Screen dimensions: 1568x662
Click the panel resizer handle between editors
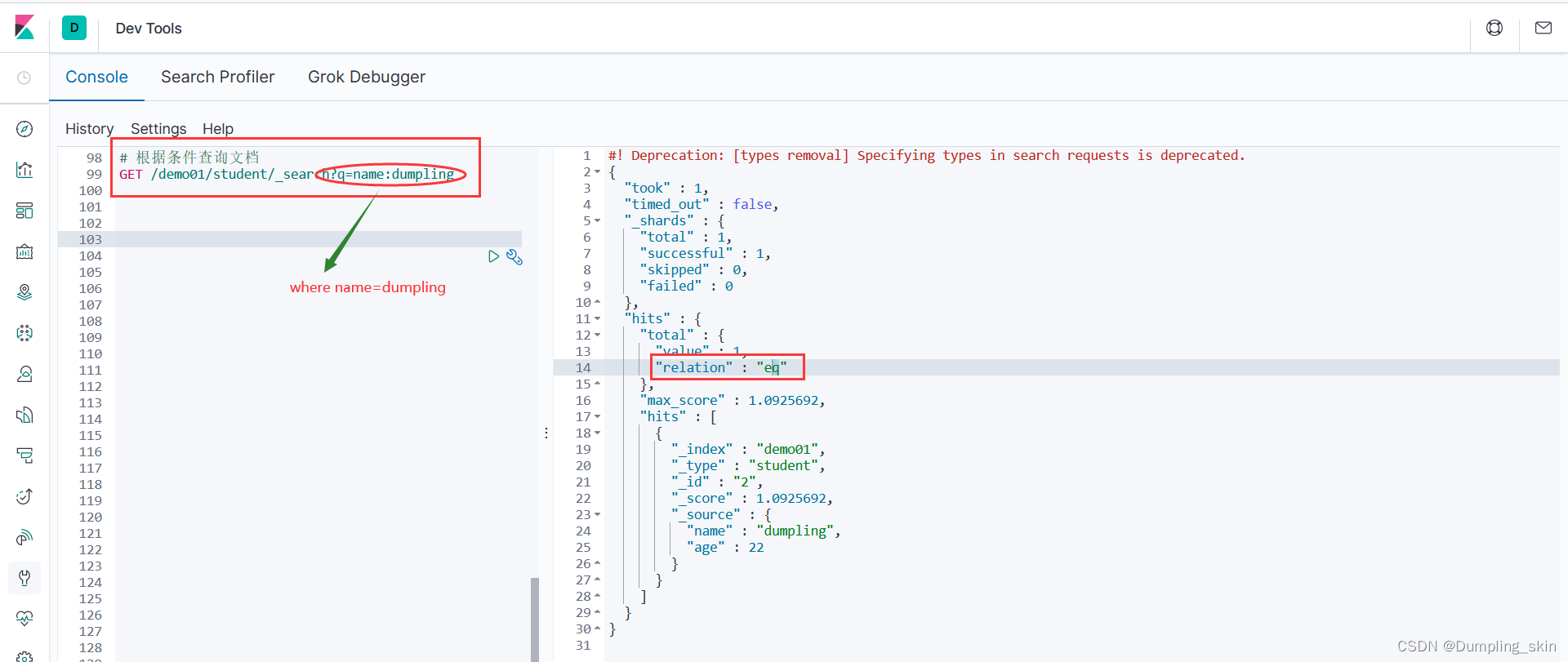pyautogui.click(x=546, y=433)
